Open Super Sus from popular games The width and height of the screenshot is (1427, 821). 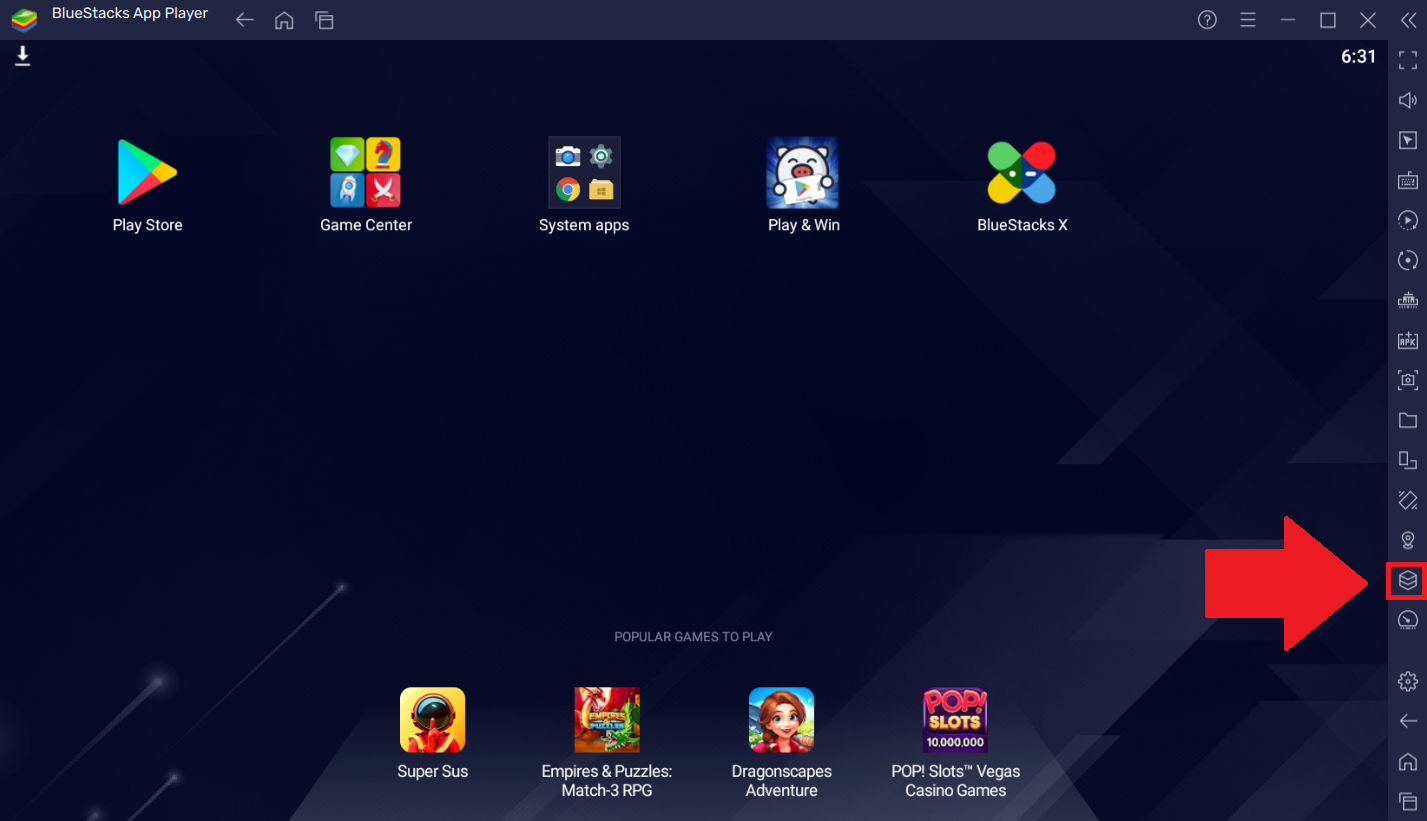tap(432, 732)
